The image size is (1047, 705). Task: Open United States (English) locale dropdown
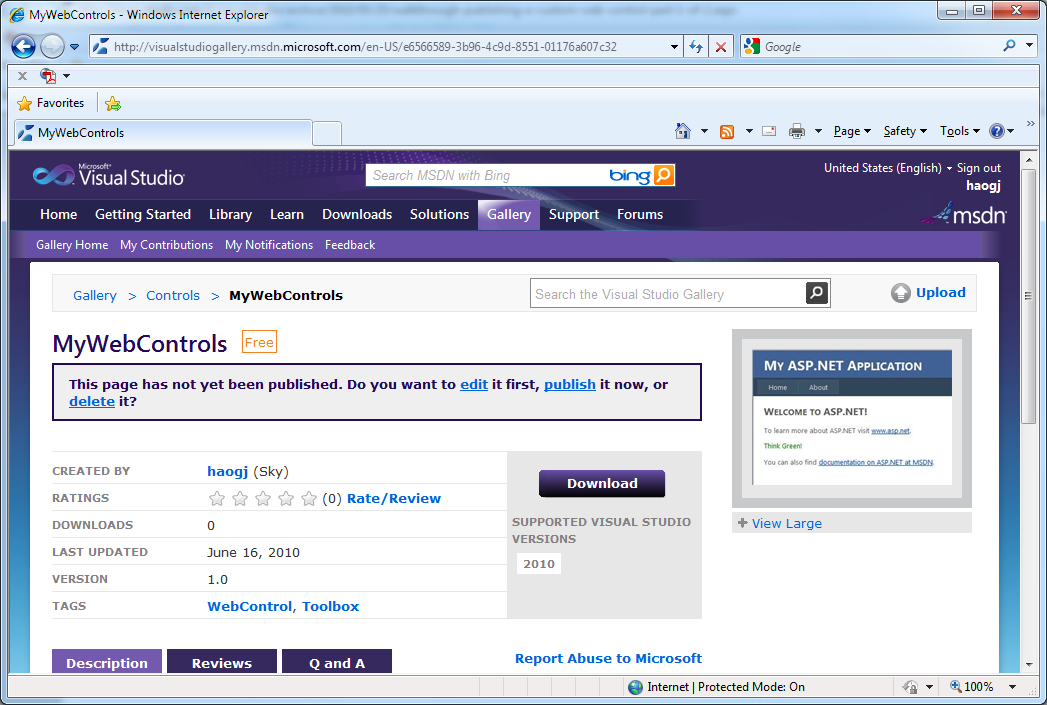point(887,168)
